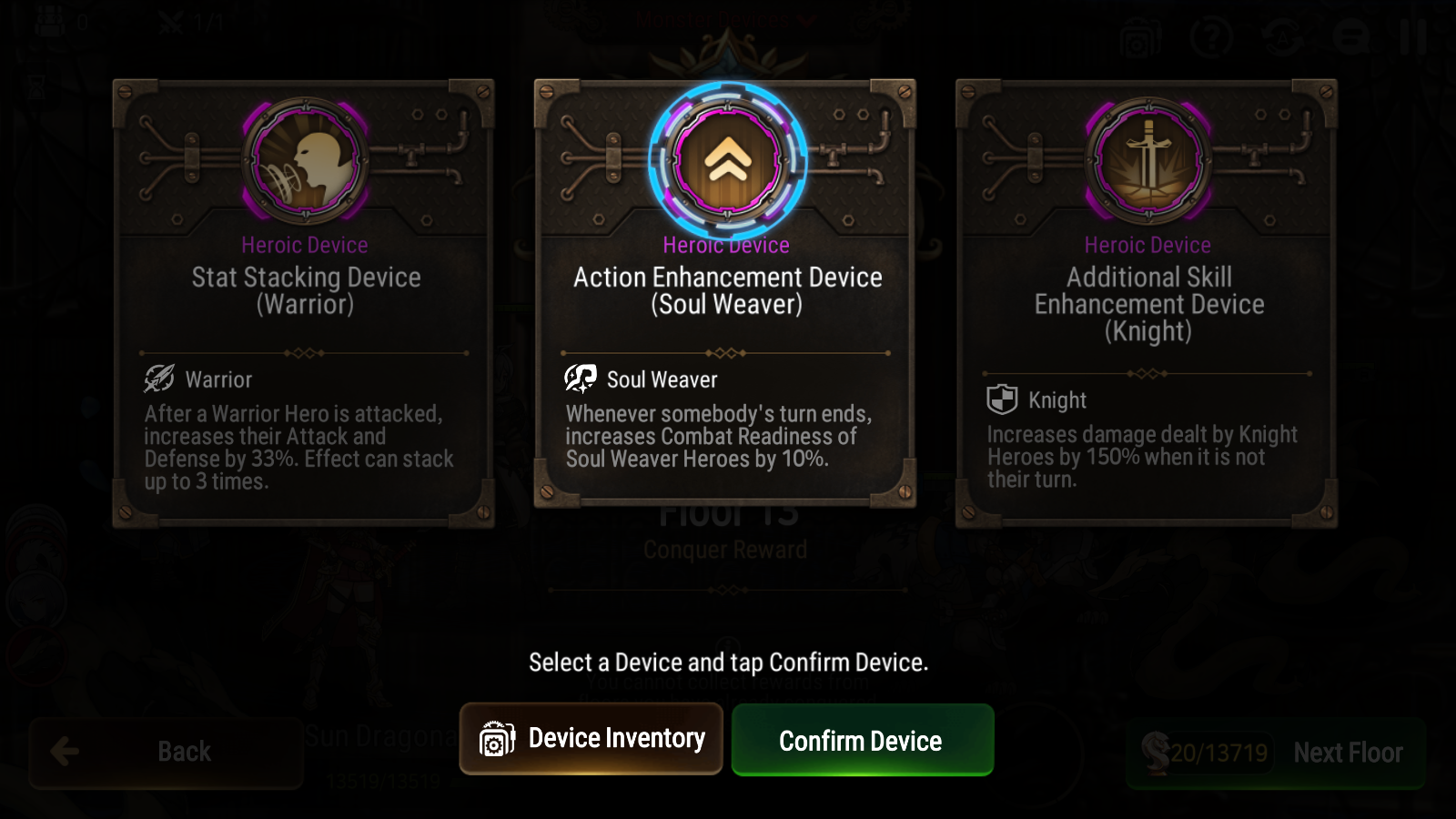Image resolution: width=1456 pixels, height=819 pixels.
Task: Click the dimmed chat bubble icon
Action: click(x=1352, y=37)
